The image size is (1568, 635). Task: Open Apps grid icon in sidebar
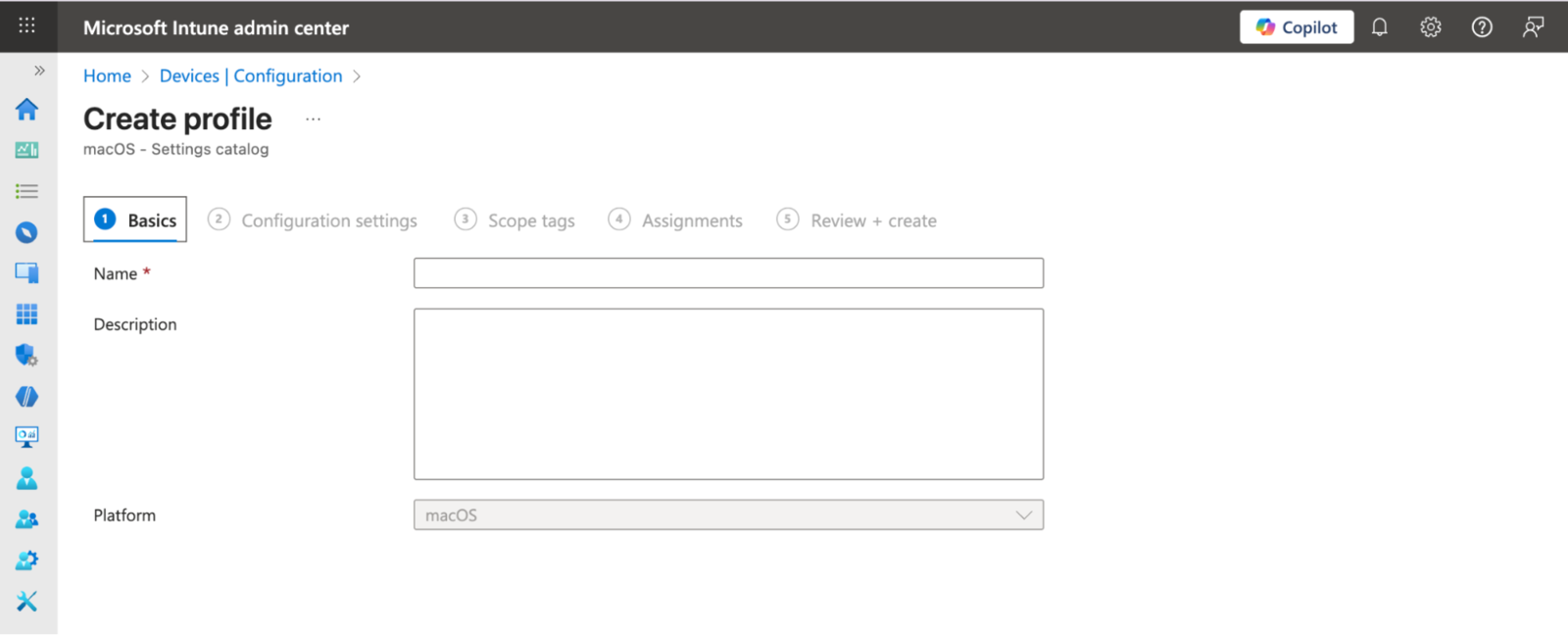(27, 314)
